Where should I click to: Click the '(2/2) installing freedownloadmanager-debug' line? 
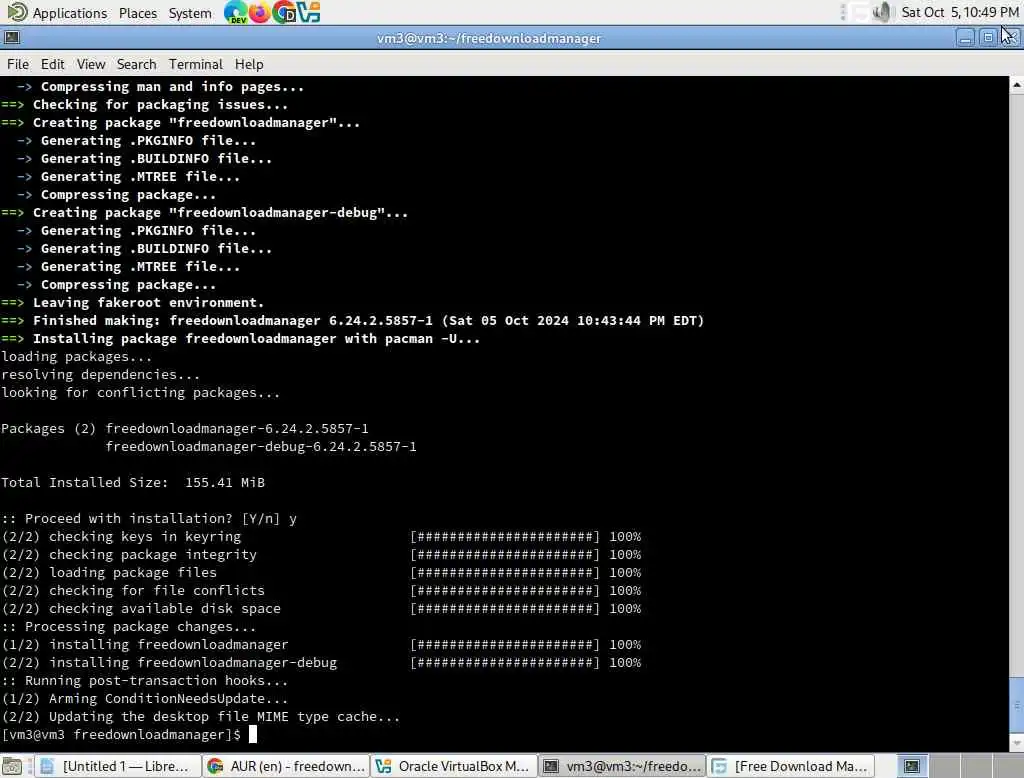click(321, 663)
